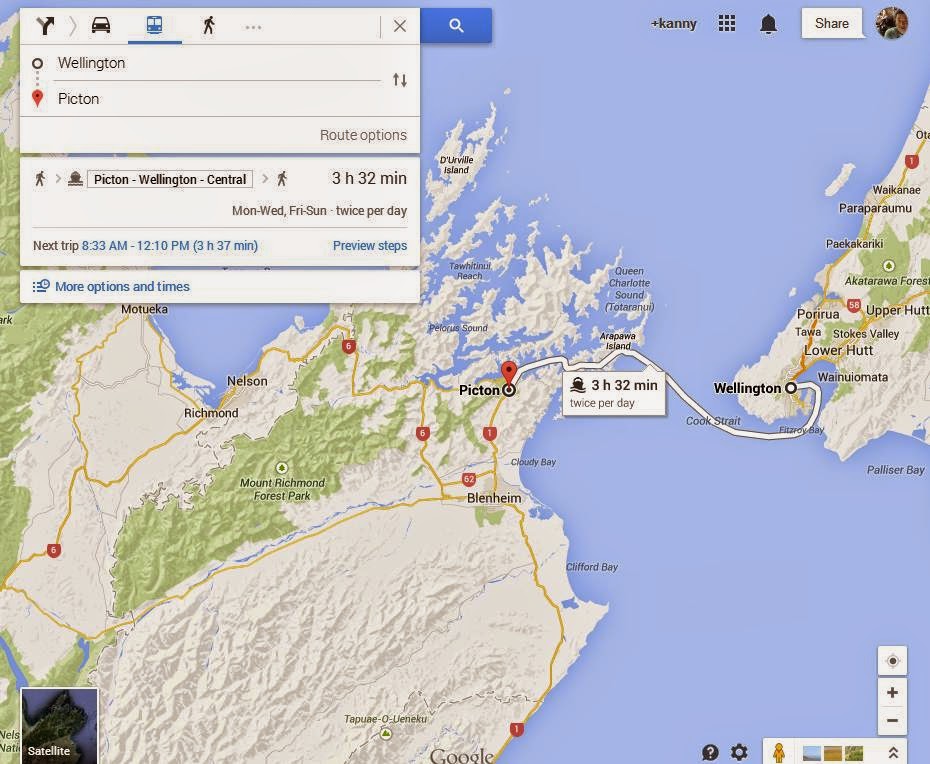930x764 pixels.
Task: Click the blue search button
Action: [456, 25]
